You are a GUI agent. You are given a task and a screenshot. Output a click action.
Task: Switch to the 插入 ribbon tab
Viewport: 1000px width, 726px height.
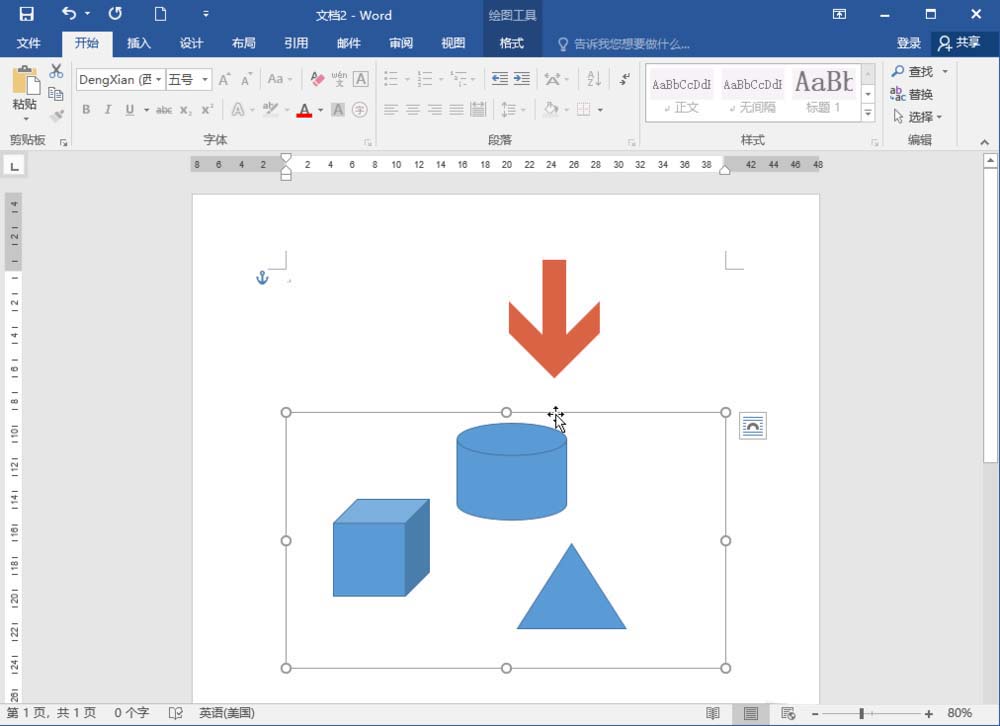click(139, 43)
